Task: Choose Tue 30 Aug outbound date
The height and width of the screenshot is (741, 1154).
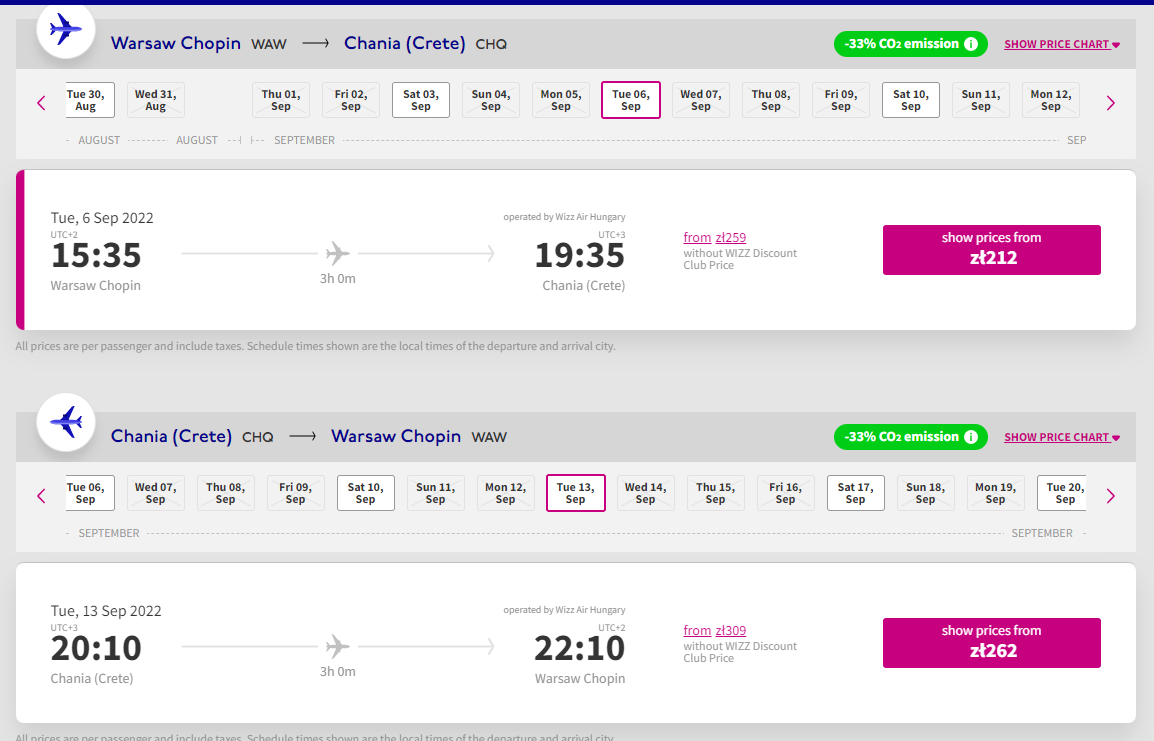Action: (x=86, y=100)
